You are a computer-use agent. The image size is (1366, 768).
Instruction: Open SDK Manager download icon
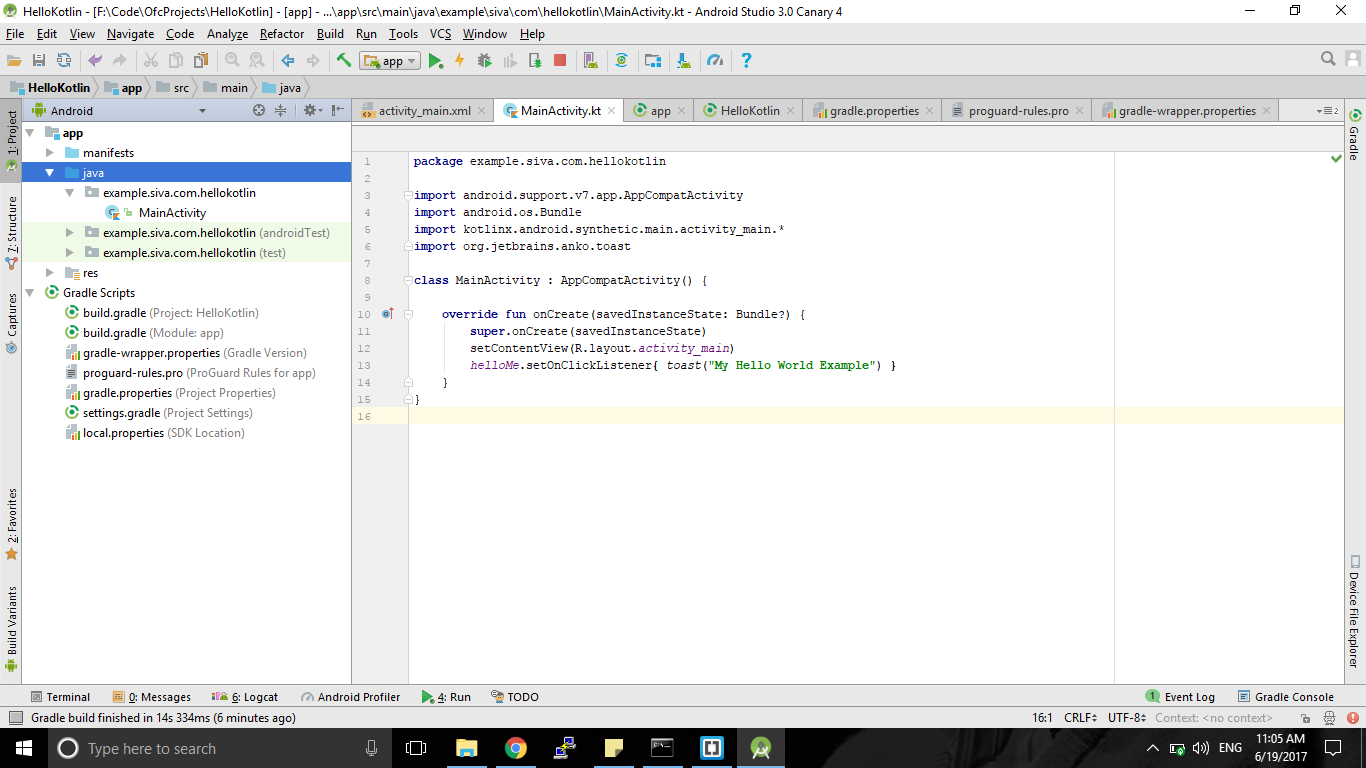coord(683,60)
